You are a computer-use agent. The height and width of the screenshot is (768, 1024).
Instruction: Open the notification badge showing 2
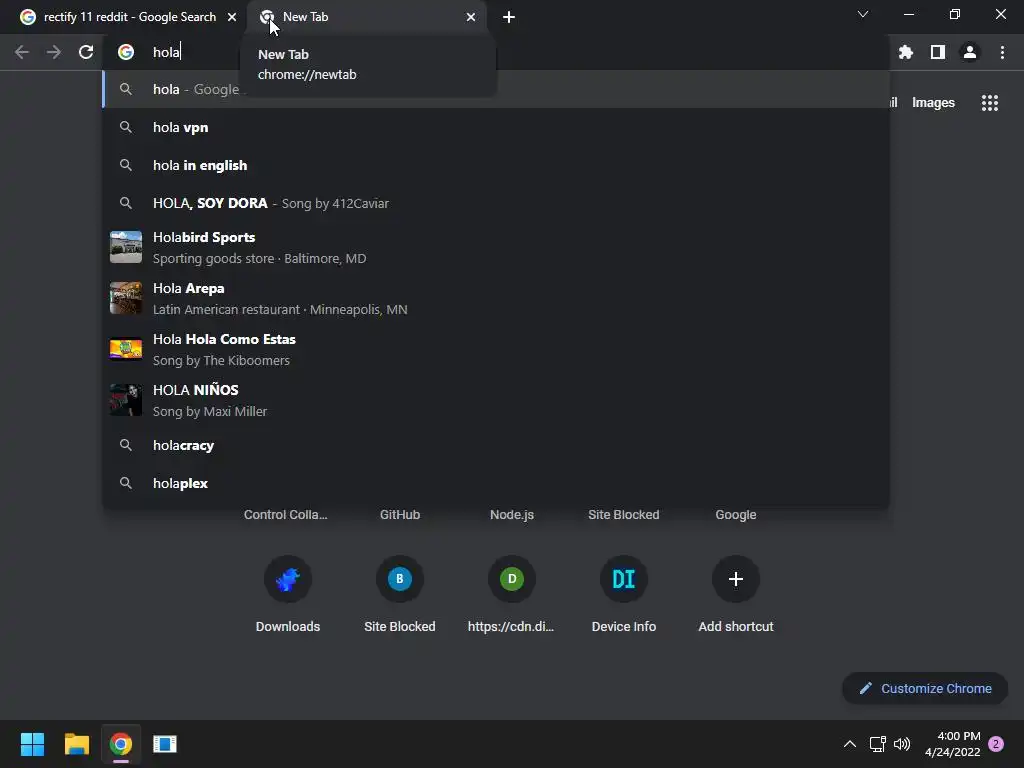point(996,744)
